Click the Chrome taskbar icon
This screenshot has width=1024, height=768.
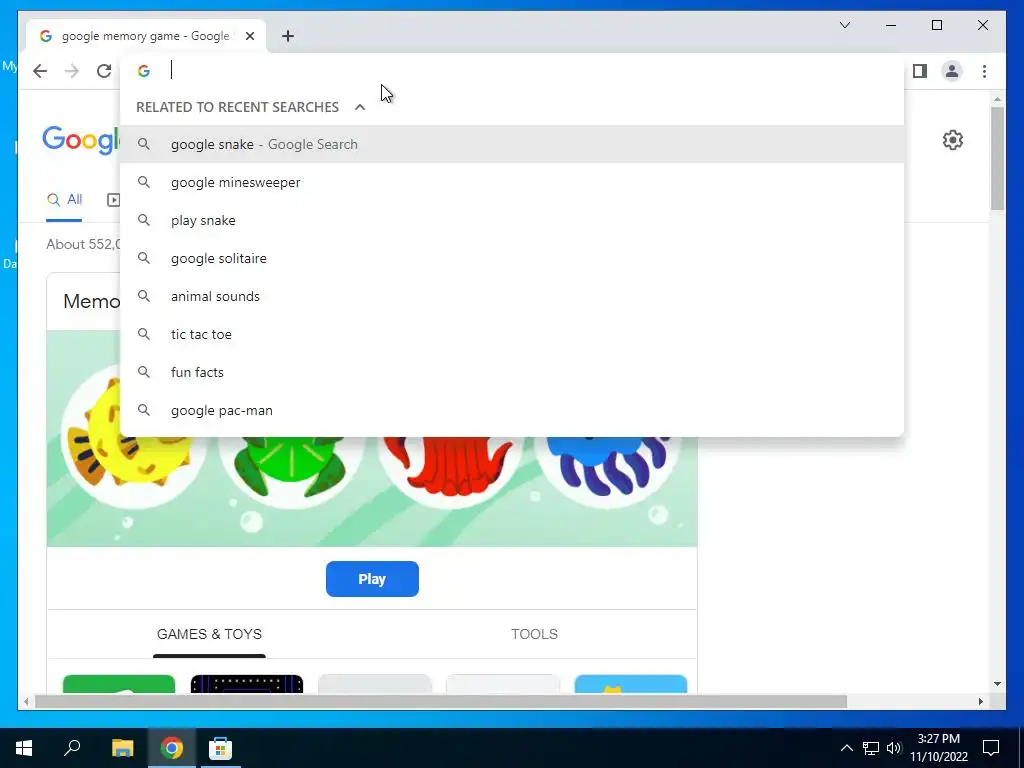point(172,748)
